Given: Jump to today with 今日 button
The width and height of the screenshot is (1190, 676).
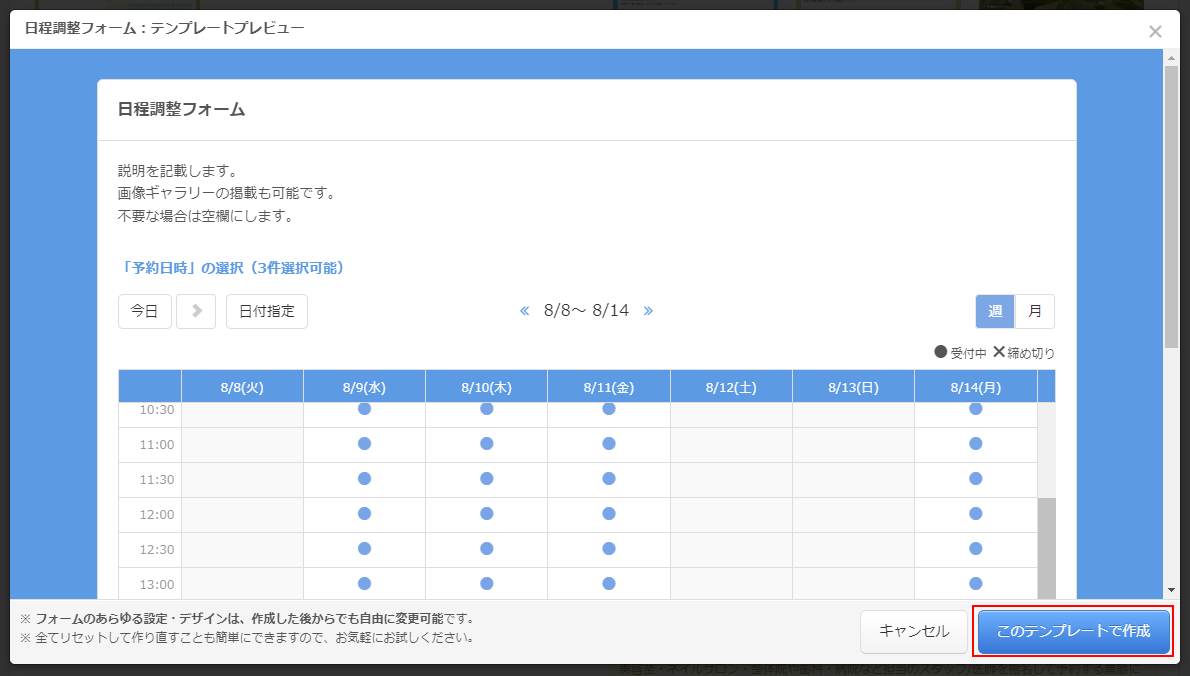Looking at the screenshot, I should click(145, 311).
